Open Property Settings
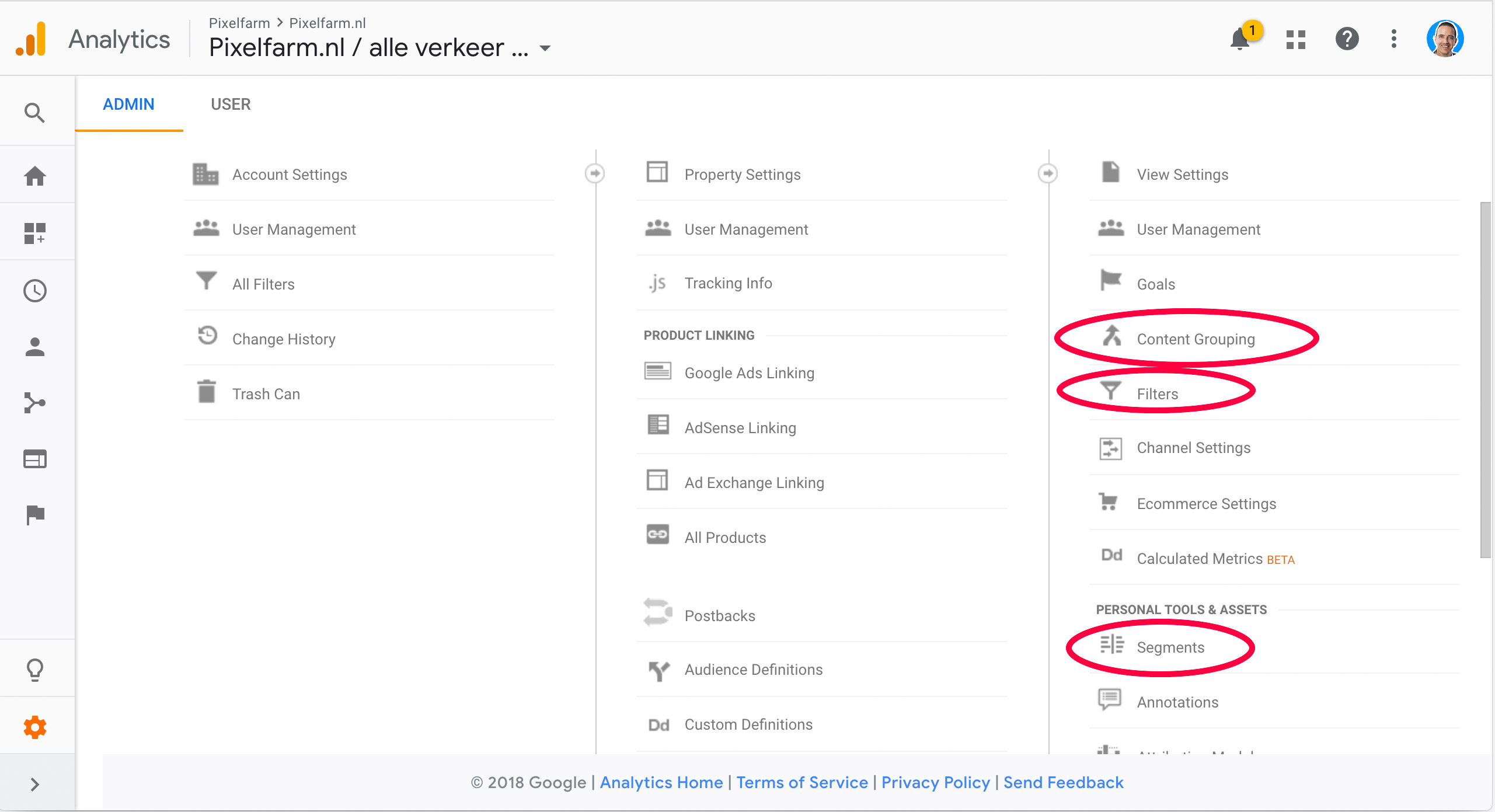Viewport: 1495px width, 812px height. click(821, 174)
